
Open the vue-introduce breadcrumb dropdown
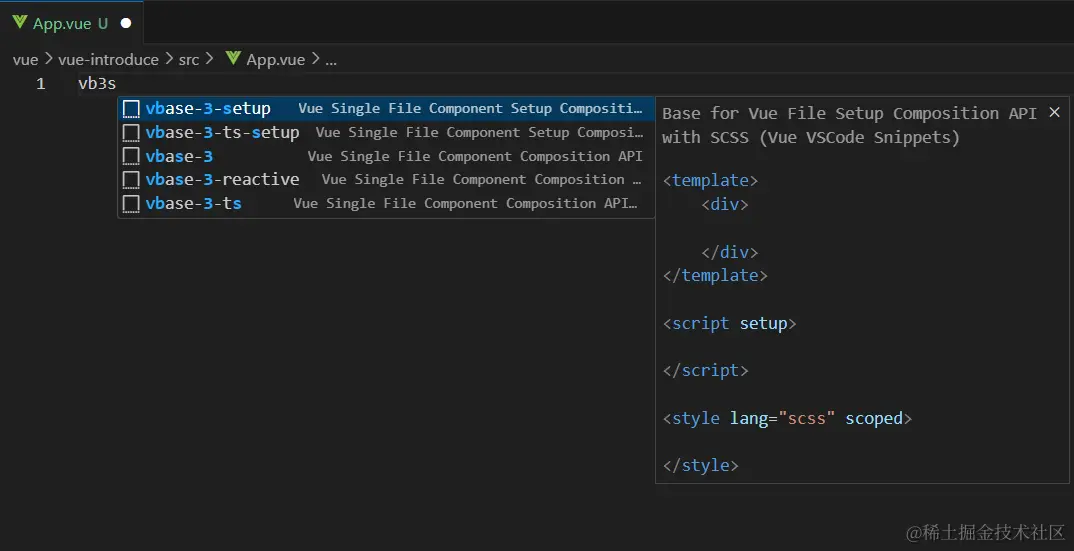pyautogui.click(x=108, y=60)
